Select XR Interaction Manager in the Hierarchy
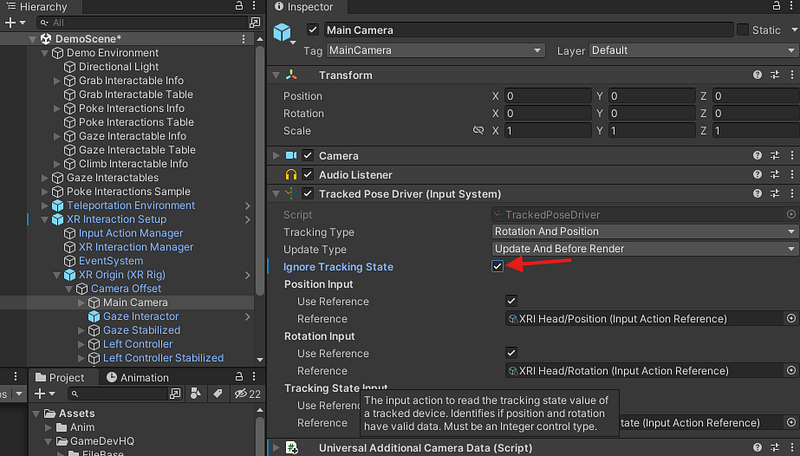Image resolution: width=800 pixels, height=456 pixels. 136,247
